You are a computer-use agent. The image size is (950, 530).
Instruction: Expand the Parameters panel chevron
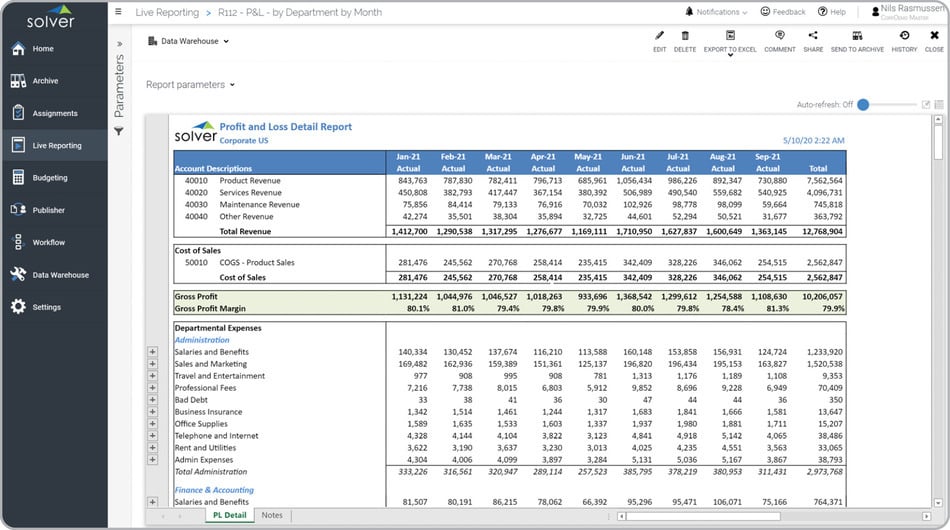[119, 44]
